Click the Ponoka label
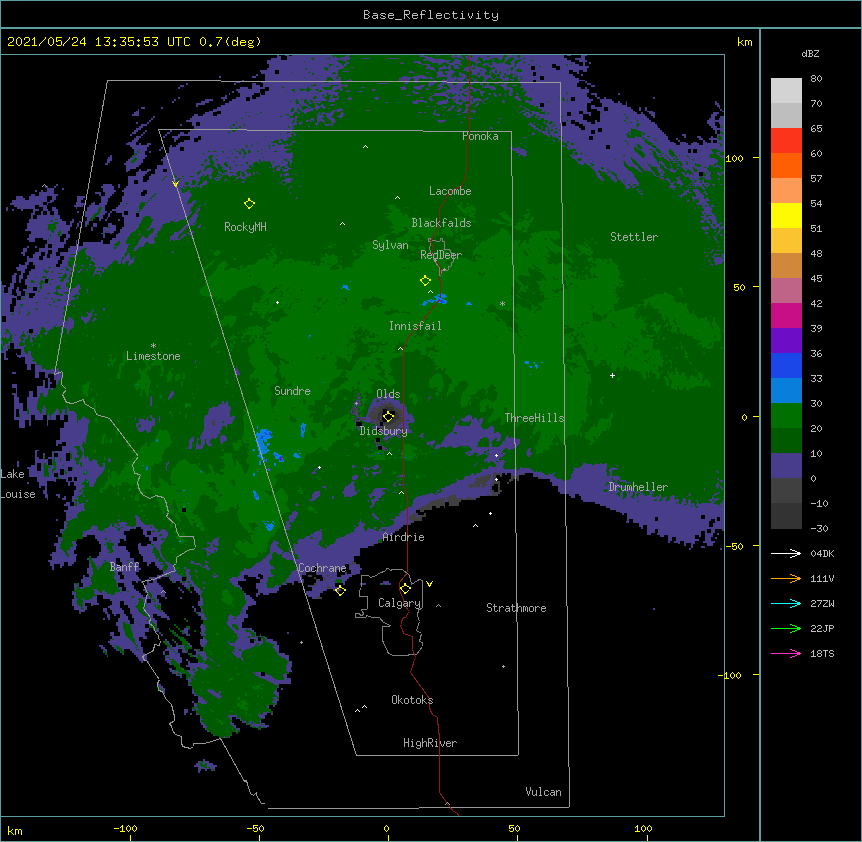862x842 pixels. 480,136
